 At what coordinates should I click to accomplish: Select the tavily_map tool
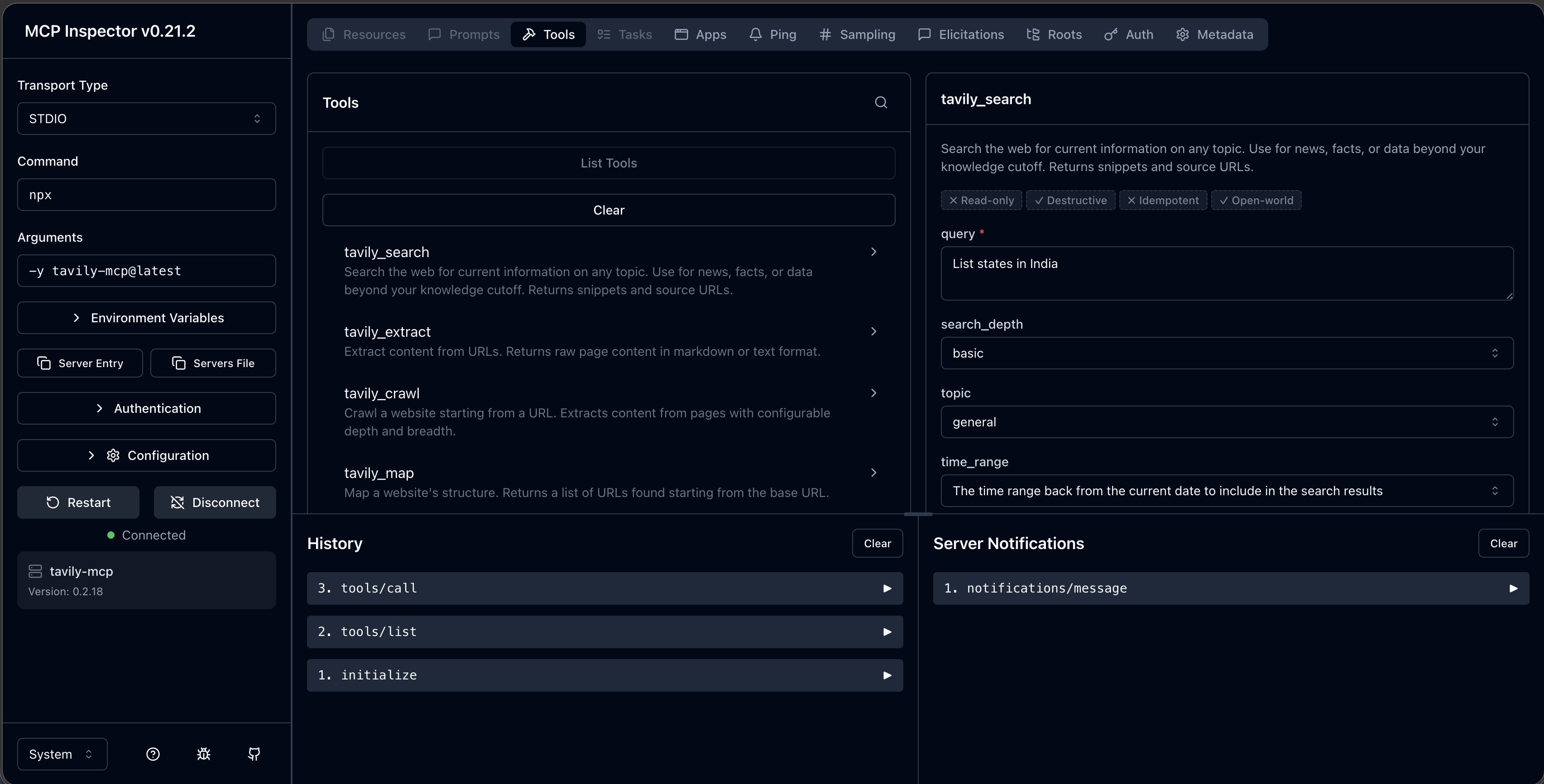pos(609,483)
